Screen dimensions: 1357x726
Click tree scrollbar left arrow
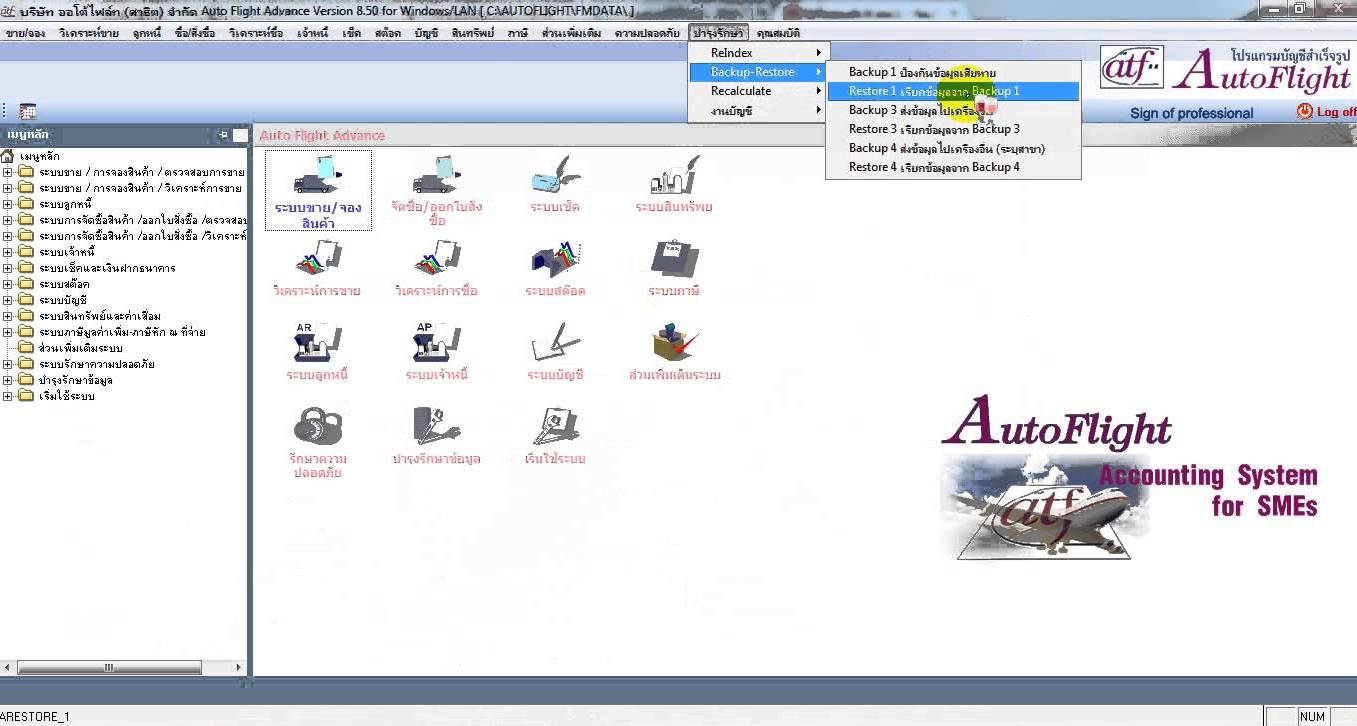(9, 667)
